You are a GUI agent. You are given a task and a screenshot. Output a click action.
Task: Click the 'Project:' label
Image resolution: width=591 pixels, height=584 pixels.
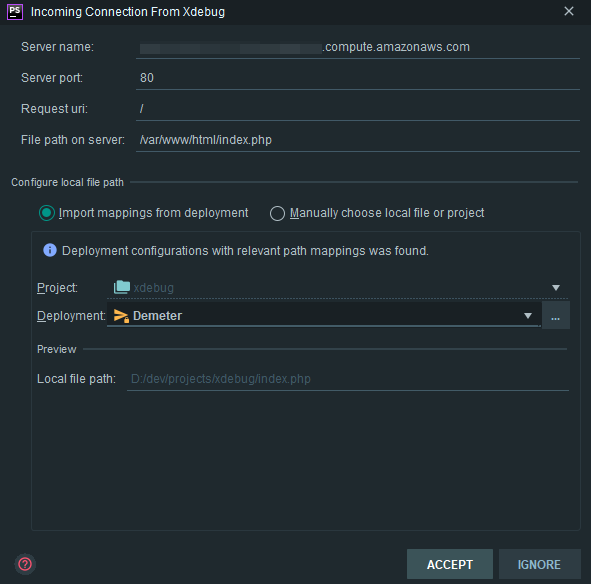pyautogui.click(x=57, y=288)
